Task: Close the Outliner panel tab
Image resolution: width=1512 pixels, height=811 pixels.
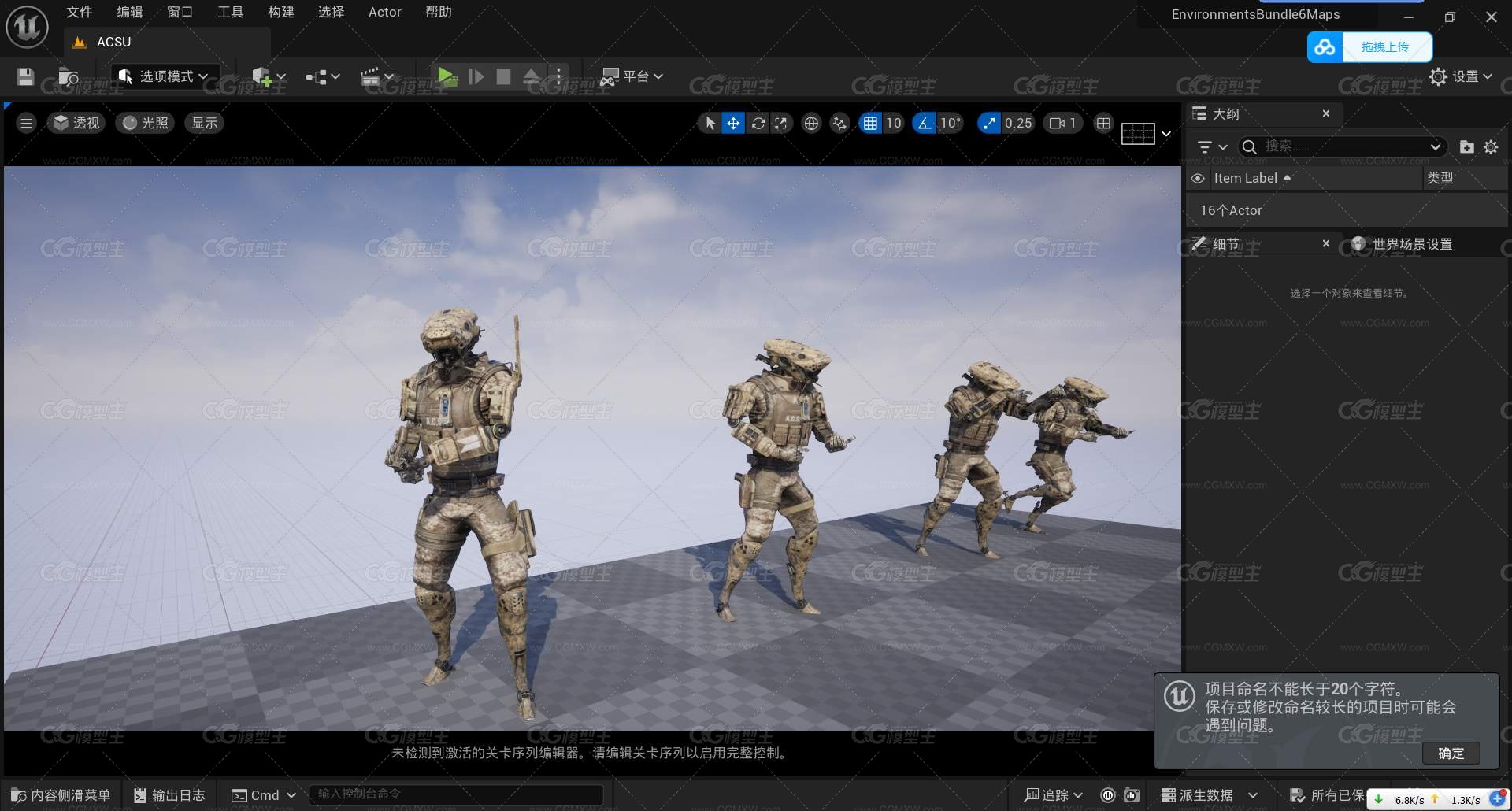Action: coord(1326,113)
